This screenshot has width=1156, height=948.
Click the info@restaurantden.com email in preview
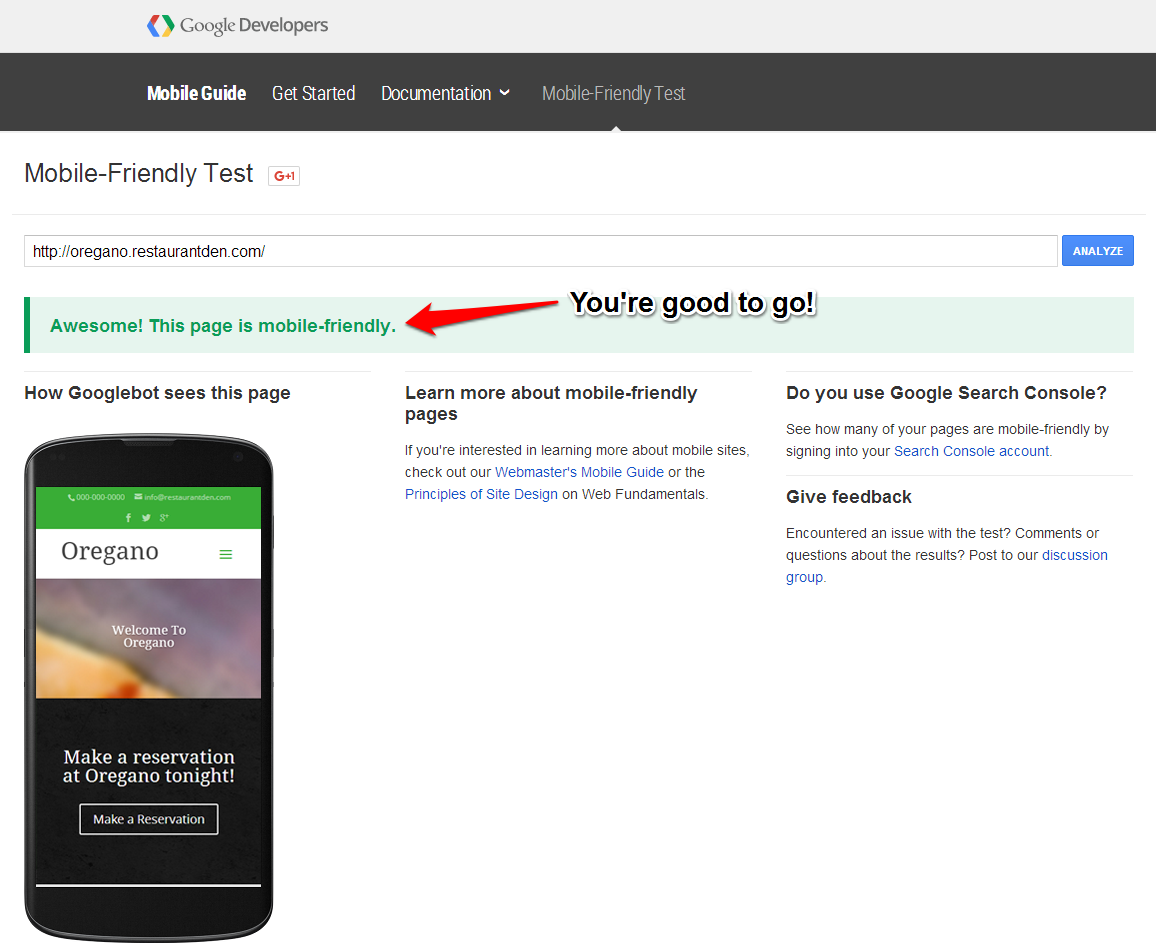187,497
